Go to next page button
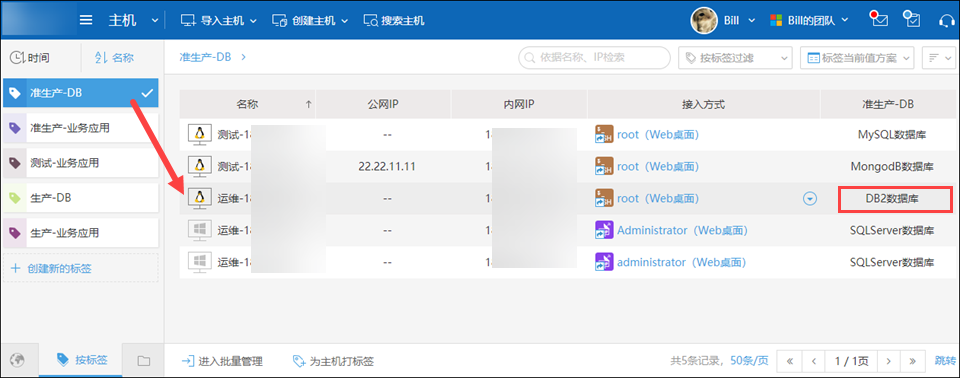960x378 pixels. point(888,361)
